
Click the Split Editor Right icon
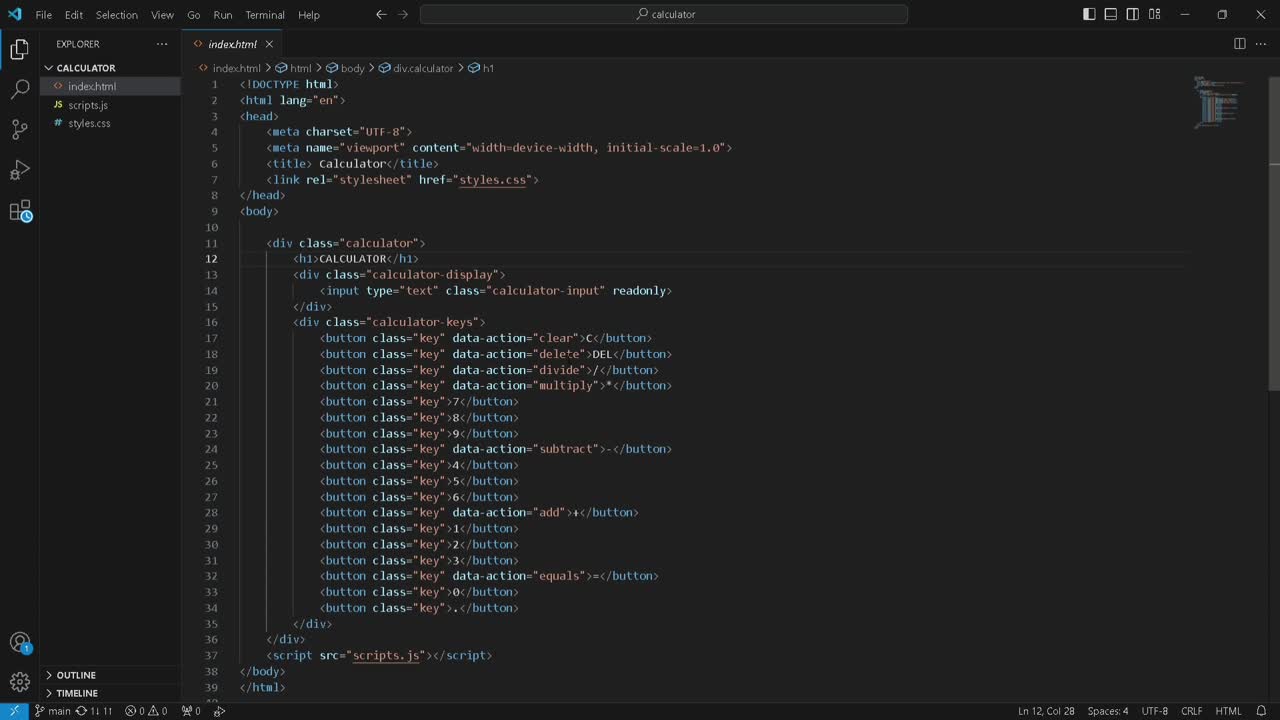point(1239,44)
